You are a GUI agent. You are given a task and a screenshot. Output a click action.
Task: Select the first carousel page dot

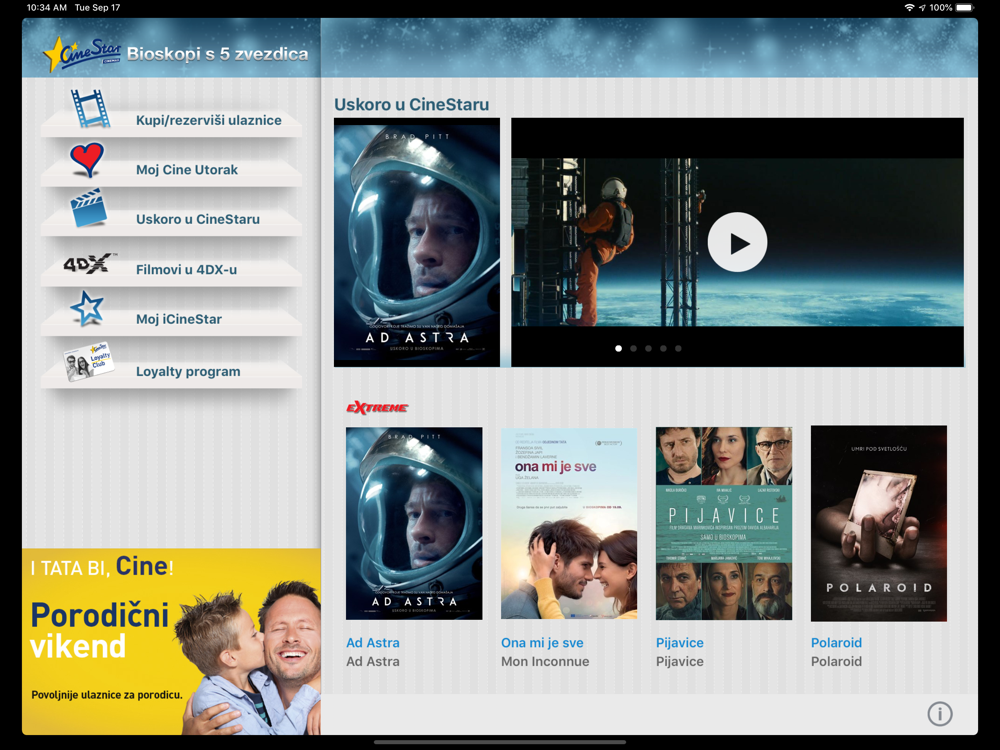[x=618, y=348]
